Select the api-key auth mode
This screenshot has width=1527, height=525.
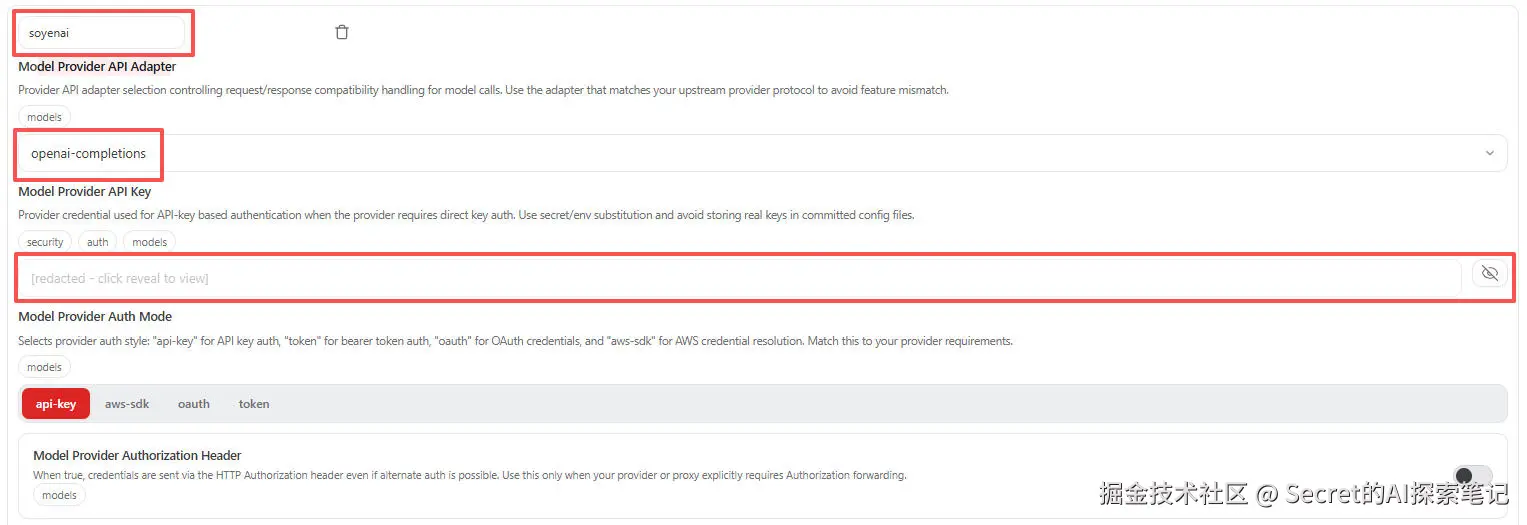coord(56,404)
